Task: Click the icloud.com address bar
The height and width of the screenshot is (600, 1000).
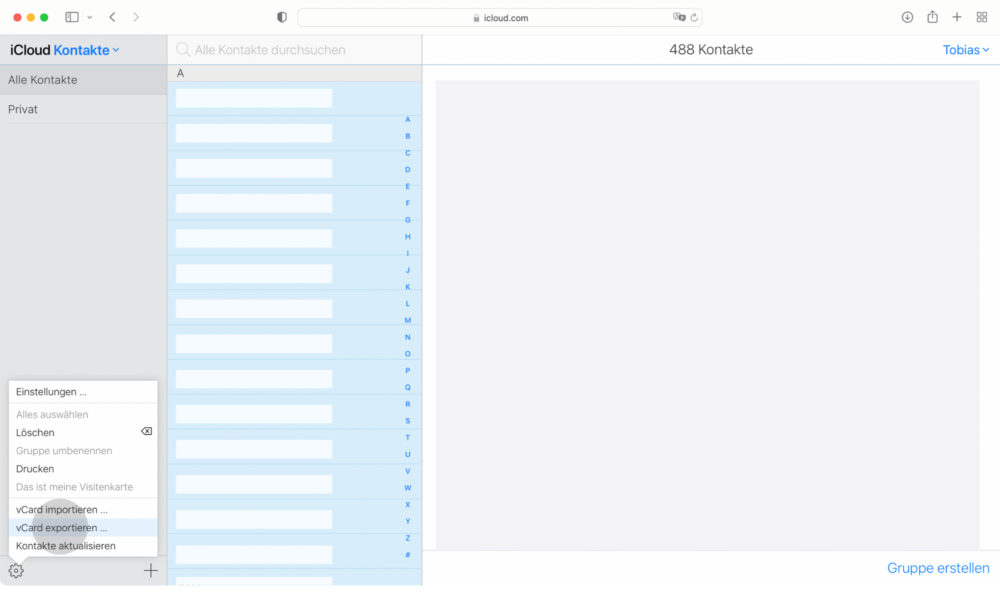Action: click(x=500, y=18)
